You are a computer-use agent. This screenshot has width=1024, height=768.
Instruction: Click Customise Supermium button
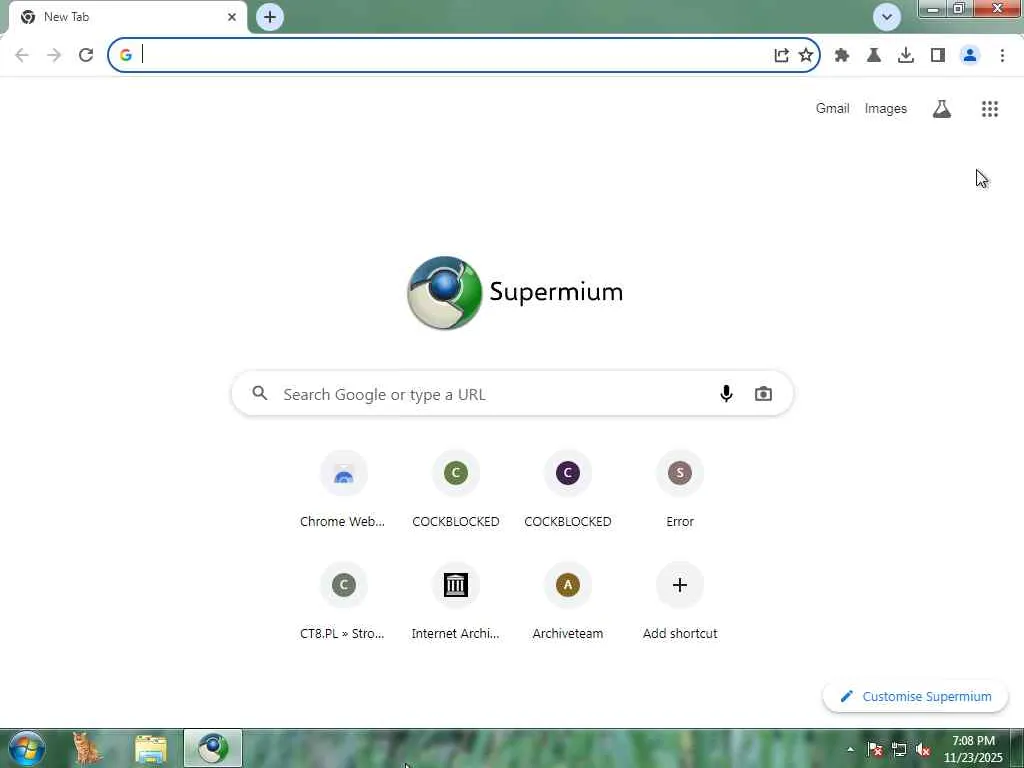pyautogui.click(x=916, y=697)
